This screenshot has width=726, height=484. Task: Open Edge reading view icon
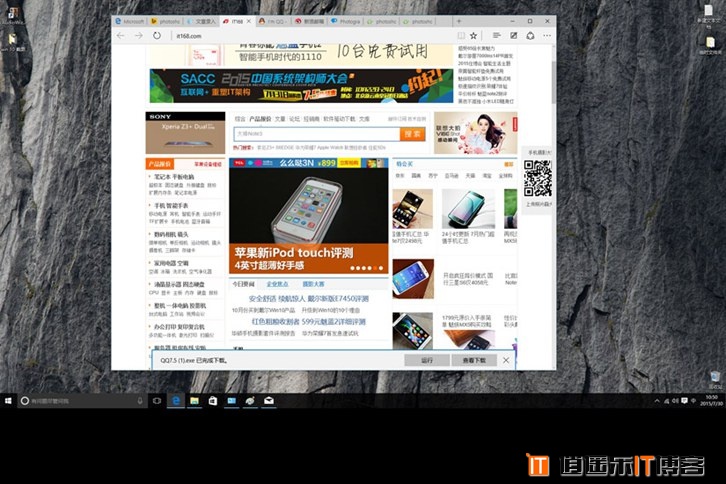click(461, 36)
